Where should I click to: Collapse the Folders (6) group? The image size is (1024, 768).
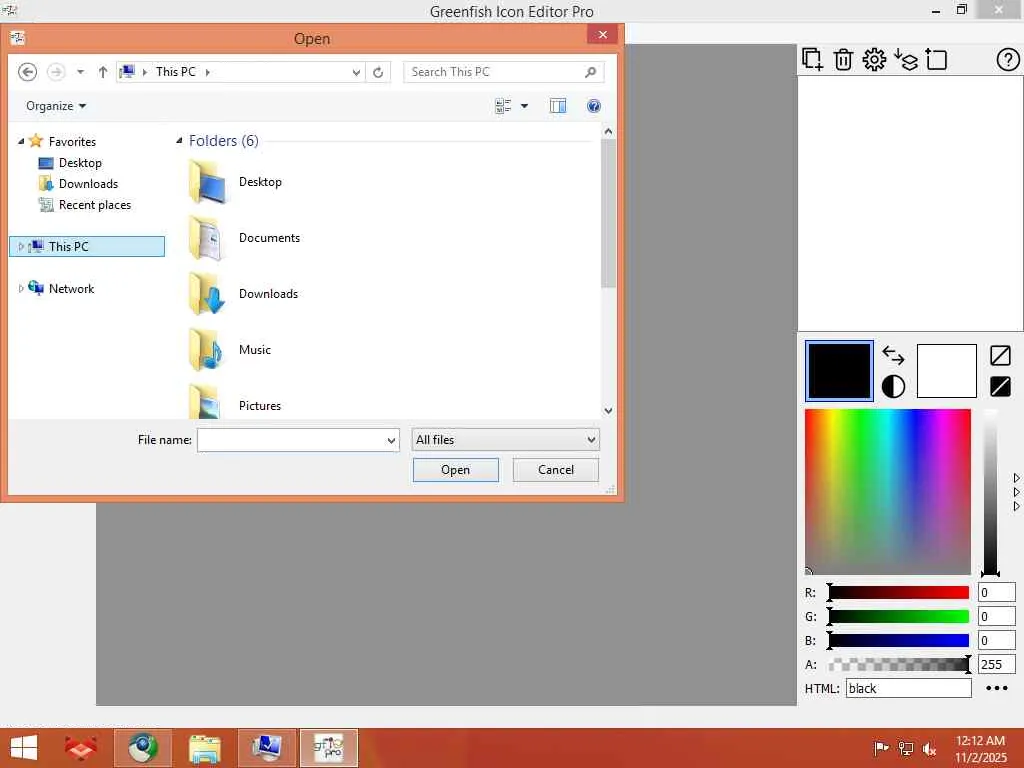(x=179, y=140)
